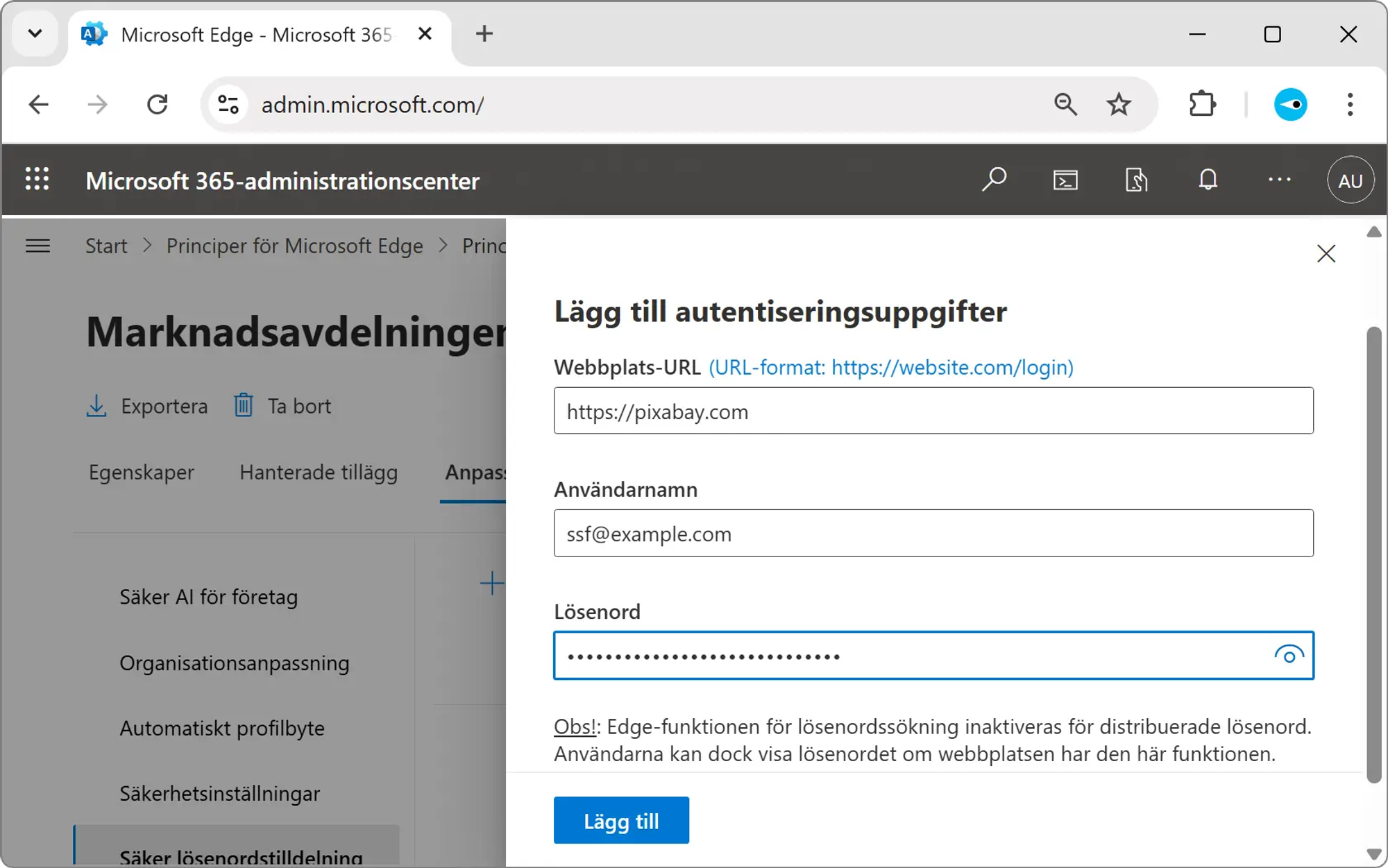Open a new browser tab

click(484, 33)
